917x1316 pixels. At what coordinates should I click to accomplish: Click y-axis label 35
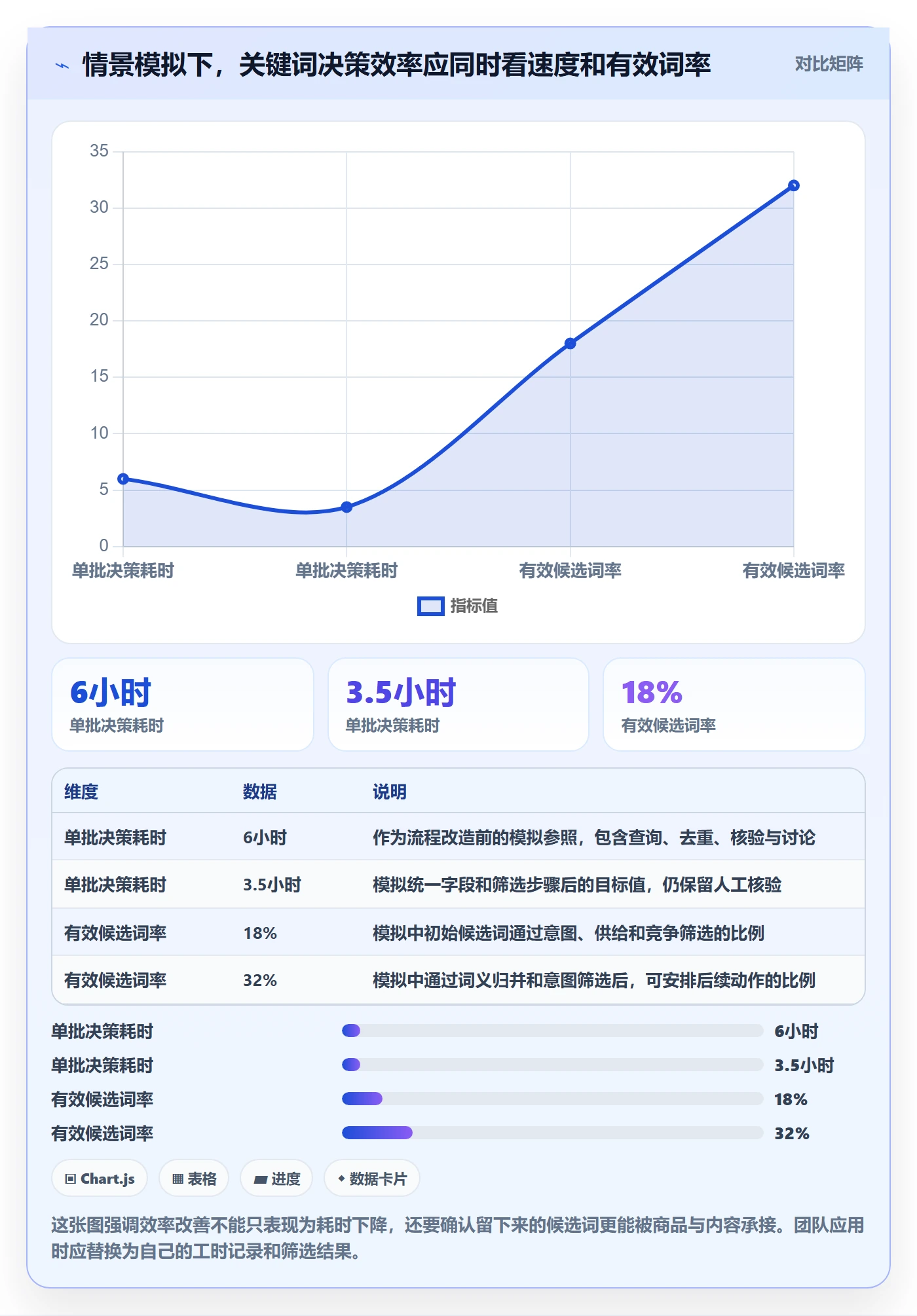[100, 151]
